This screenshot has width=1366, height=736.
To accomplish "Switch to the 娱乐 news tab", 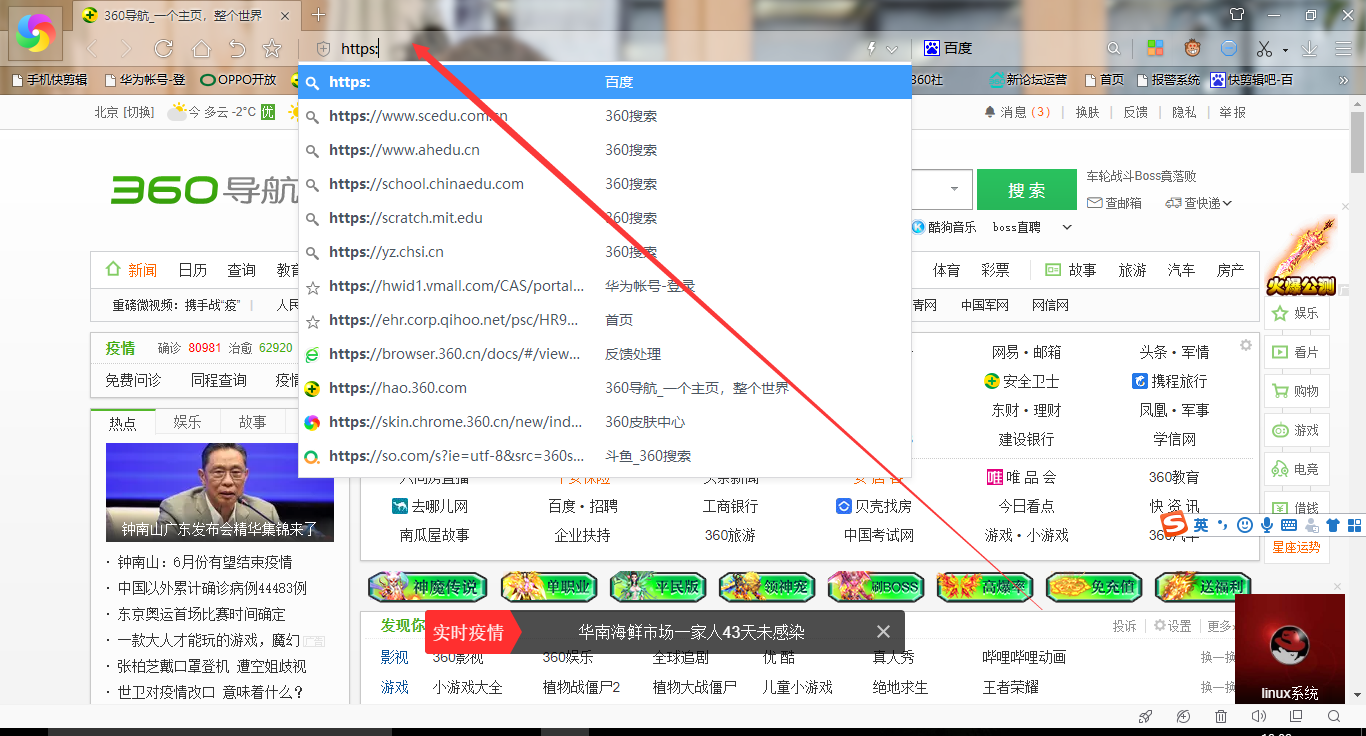I will click(x=187, y=422).
